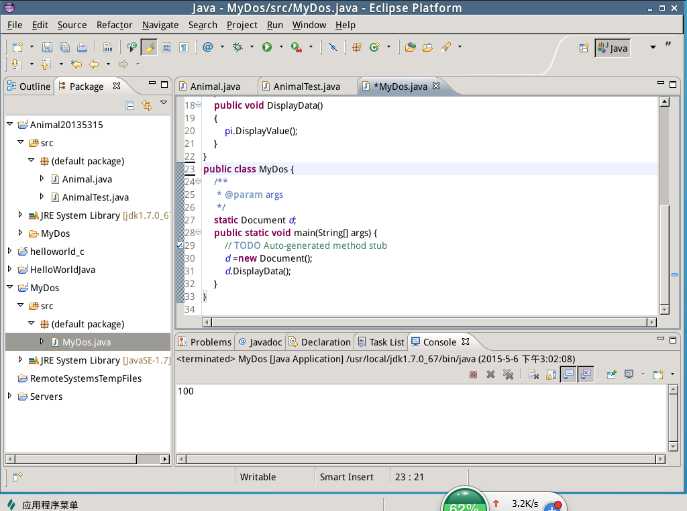
Task: Click the Open Task folder icon
Action: [x=427, y=47]
